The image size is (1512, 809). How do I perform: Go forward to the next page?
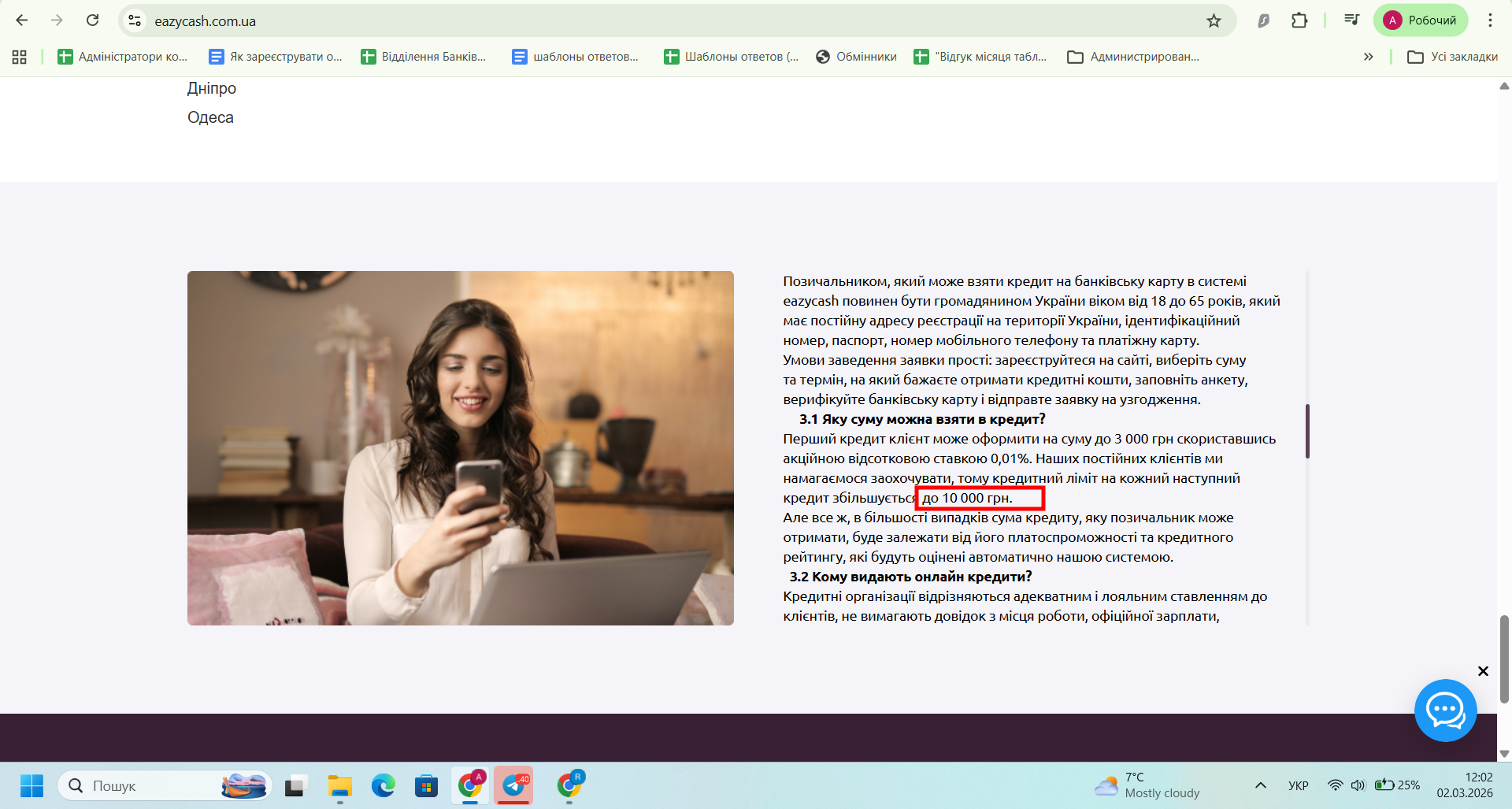(x=57, y=20)
